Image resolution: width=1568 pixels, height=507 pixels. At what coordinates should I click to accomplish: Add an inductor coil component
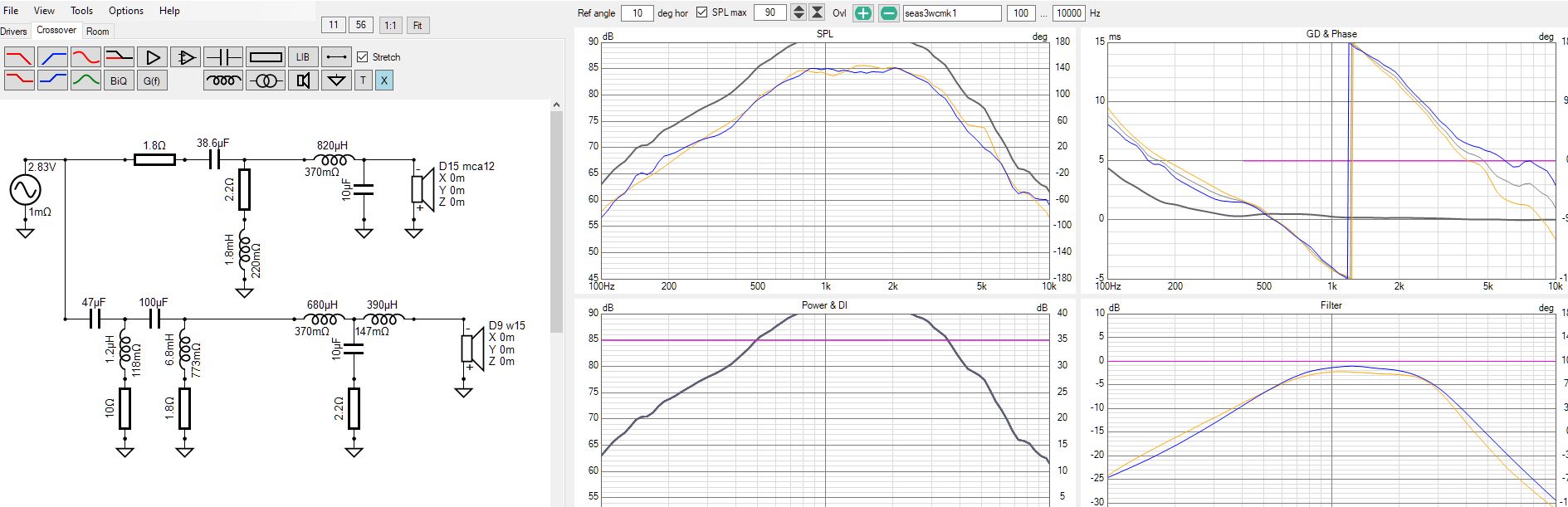point(223,80)
